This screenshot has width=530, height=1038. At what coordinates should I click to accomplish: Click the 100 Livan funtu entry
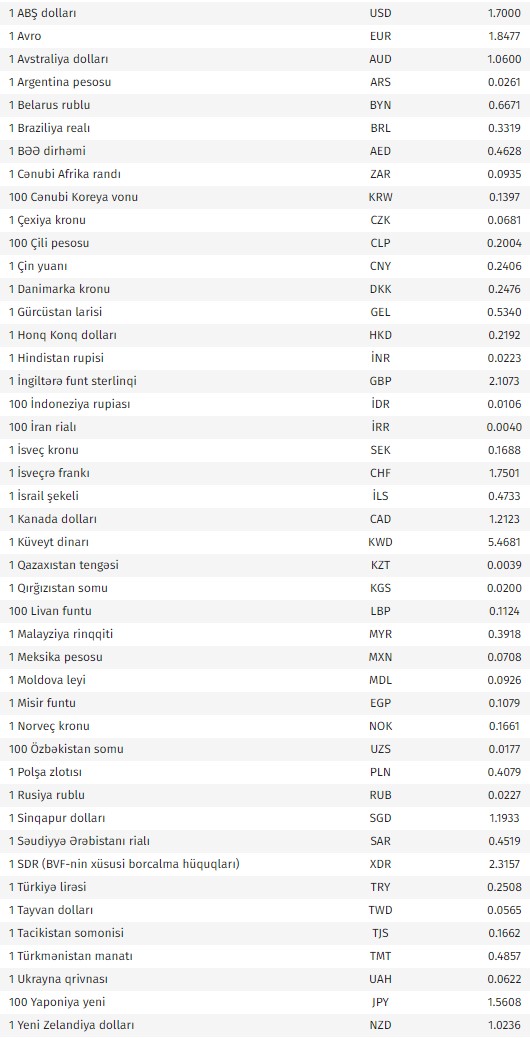point(265,611)
